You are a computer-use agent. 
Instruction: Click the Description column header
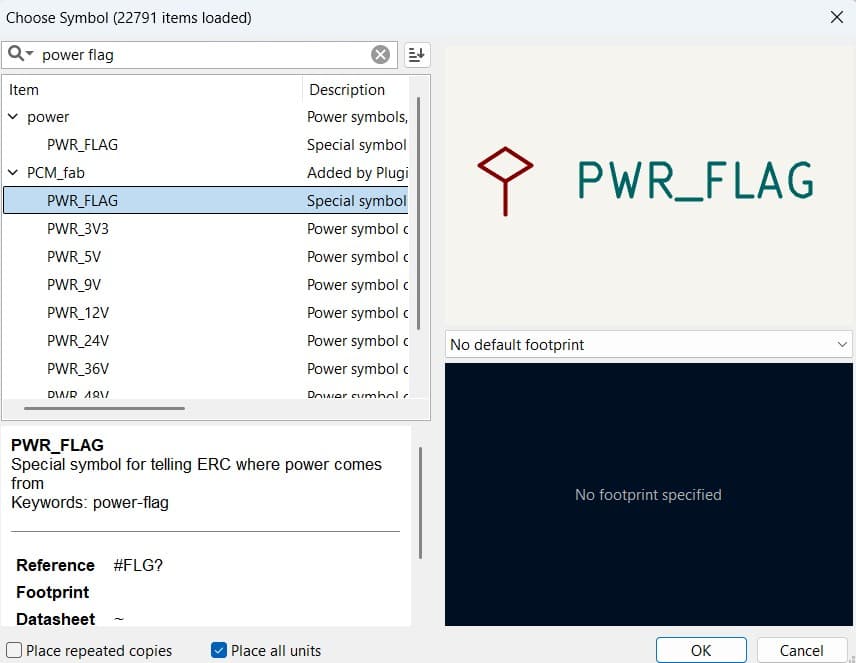tap(355, 90)
